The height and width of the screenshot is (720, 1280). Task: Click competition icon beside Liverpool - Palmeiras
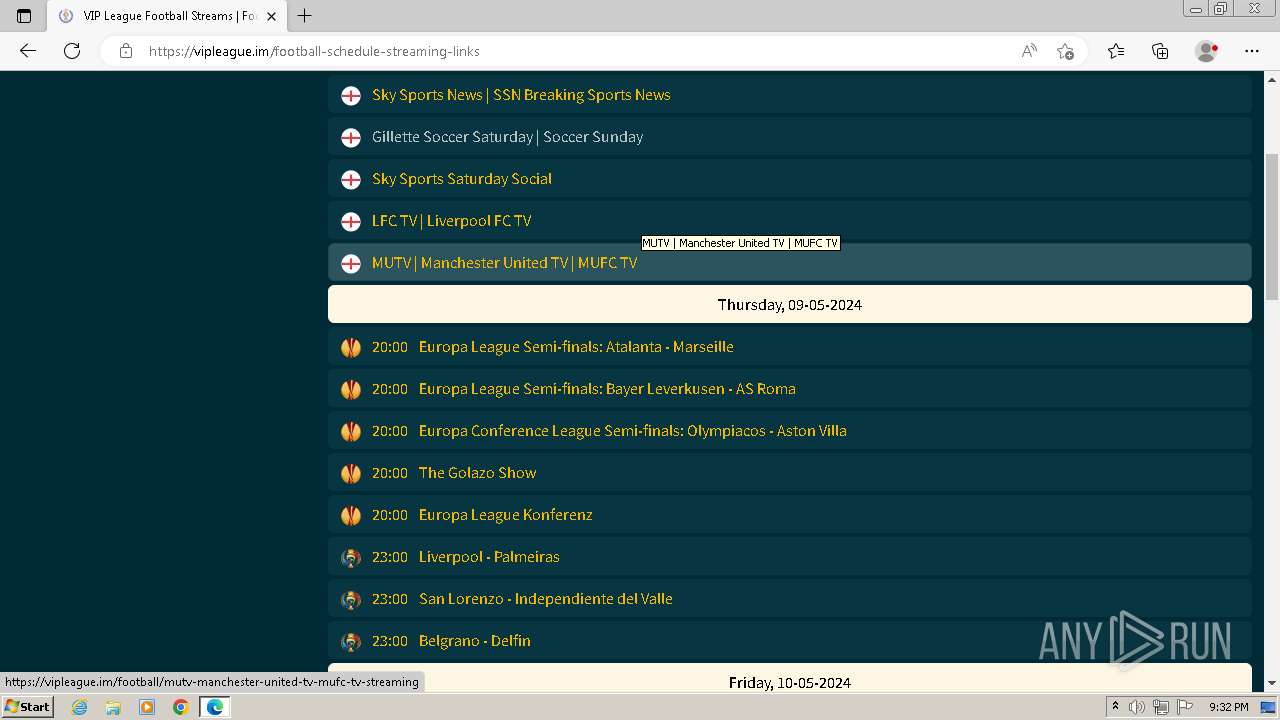tap(351, 557)
